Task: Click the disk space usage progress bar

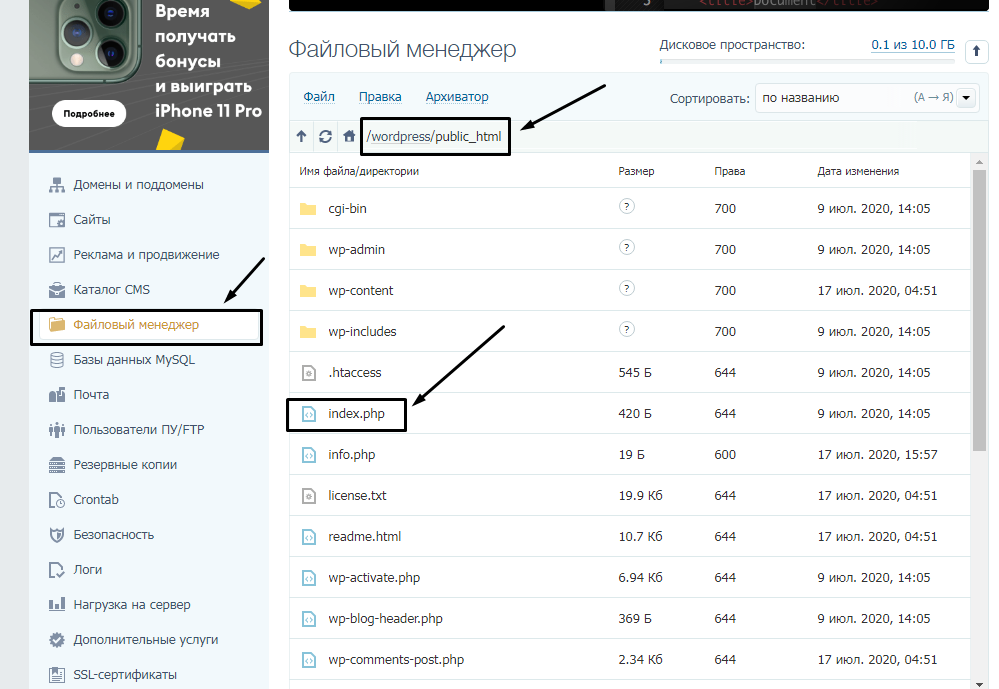Action: click(x=806, y=62)
